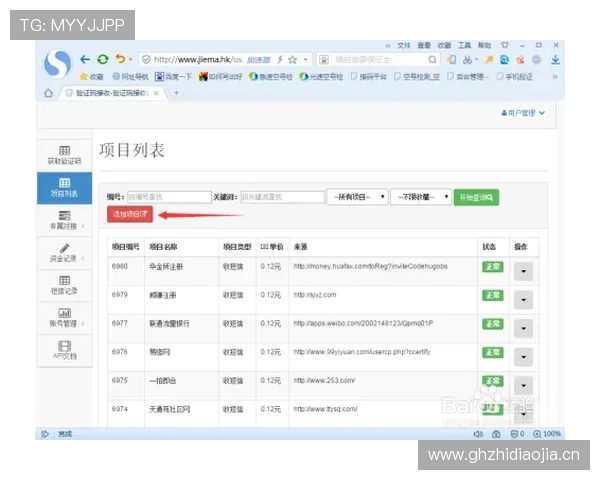Expand 专属对接 sidebar section
The height and width of the screenshot is (480, 600).
[x=64, y=220]
